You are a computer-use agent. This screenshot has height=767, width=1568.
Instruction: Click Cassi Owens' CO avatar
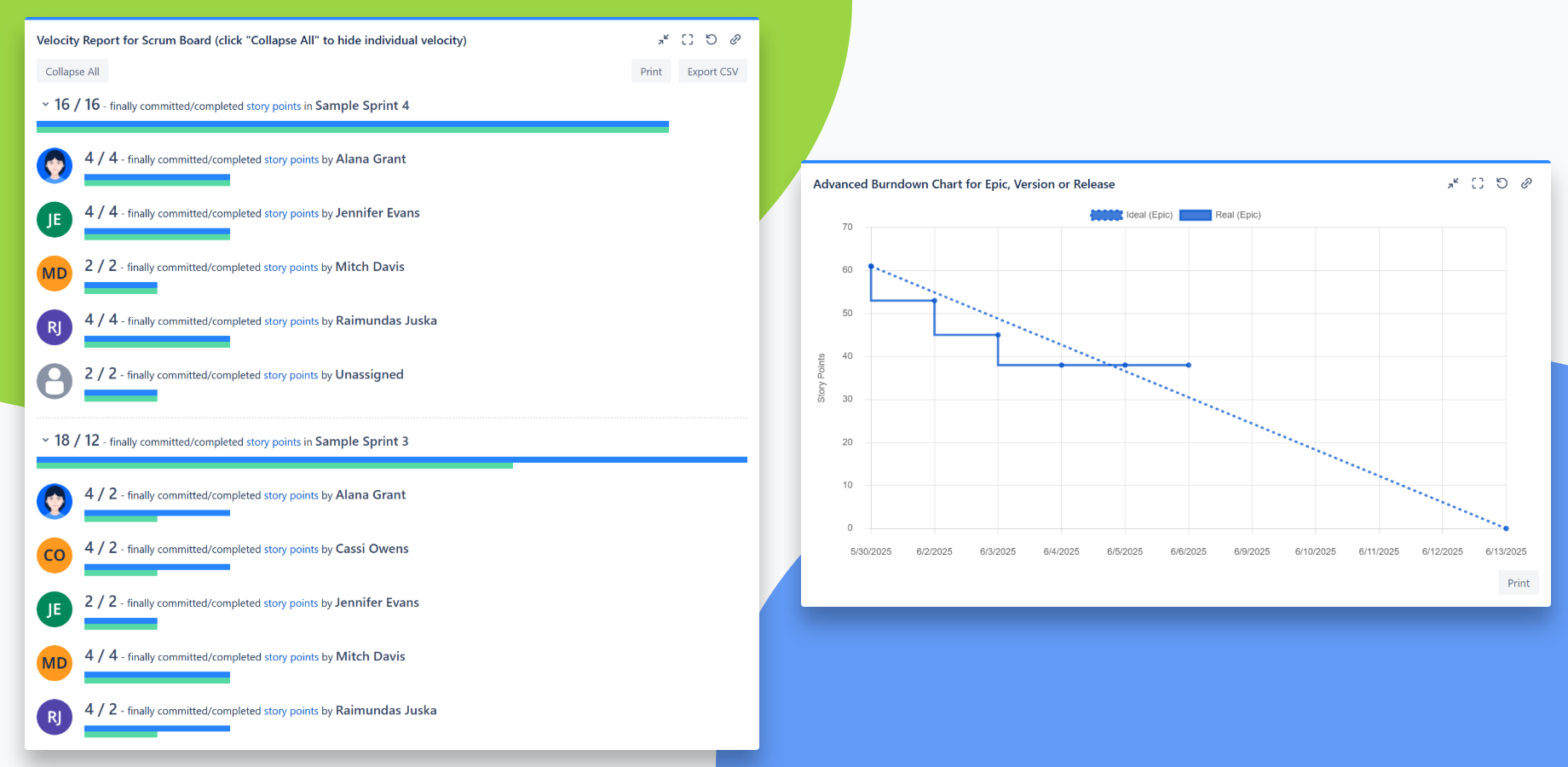tap(55, 555)
